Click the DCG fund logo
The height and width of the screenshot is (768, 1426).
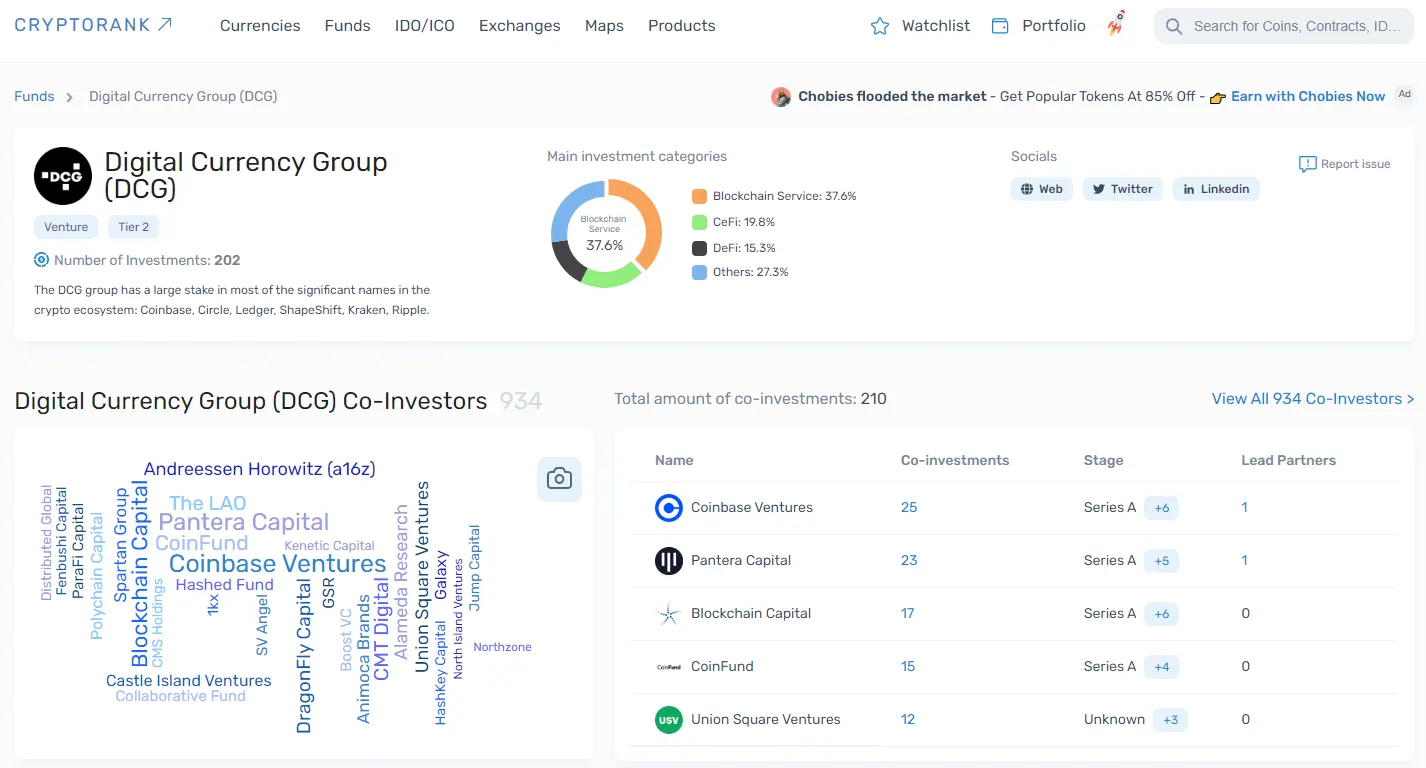pos(63,176)
